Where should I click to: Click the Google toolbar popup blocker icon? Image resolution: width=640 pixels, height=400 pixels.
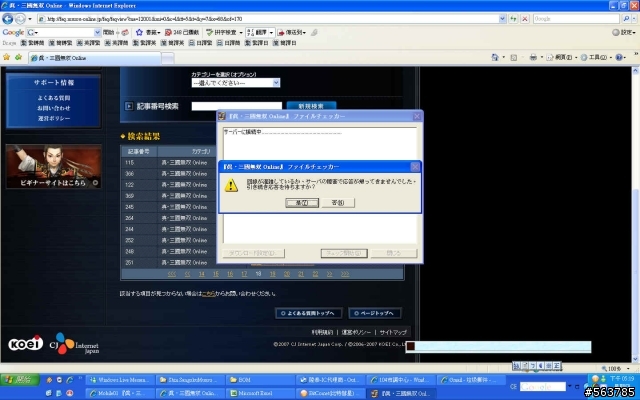point(168,32)
